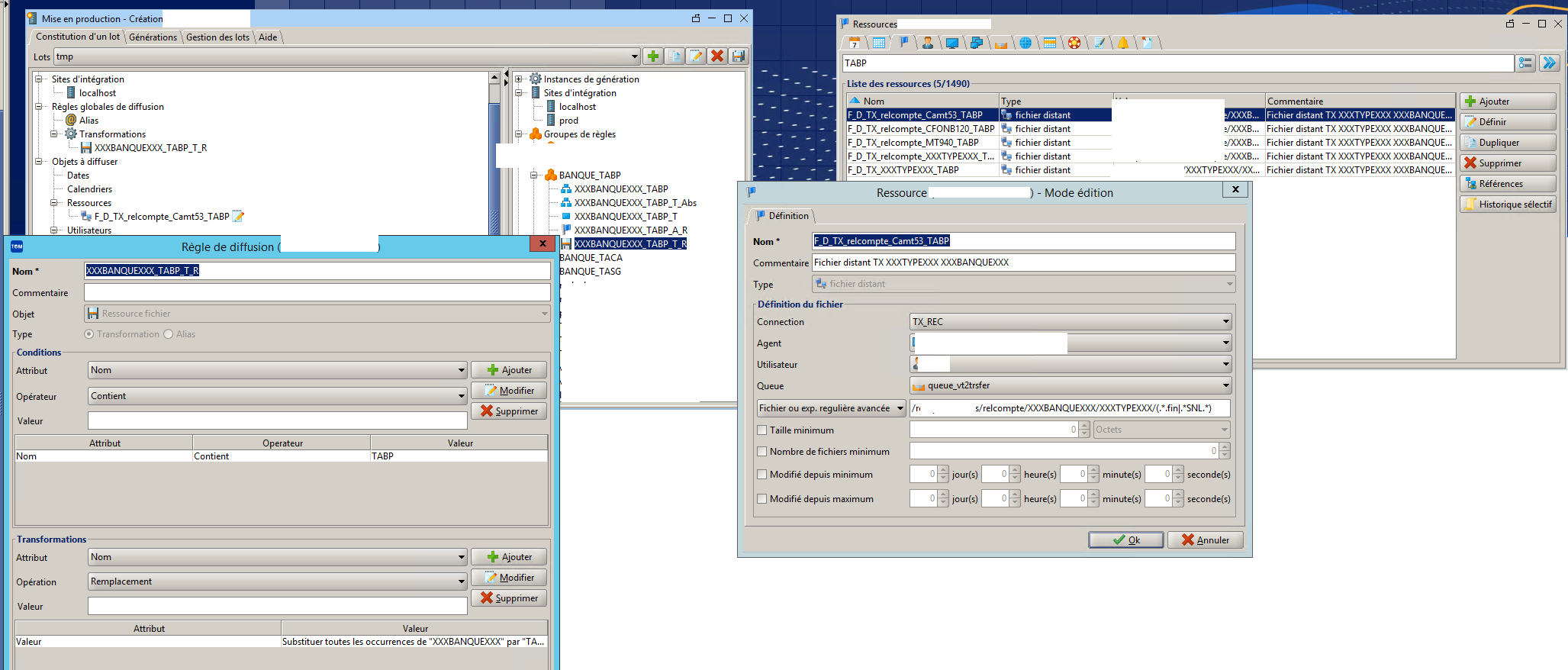This screenshot has height=670, width=1568.
Task: Select the Transformation radio button
Action: click(x=89, y=334)
